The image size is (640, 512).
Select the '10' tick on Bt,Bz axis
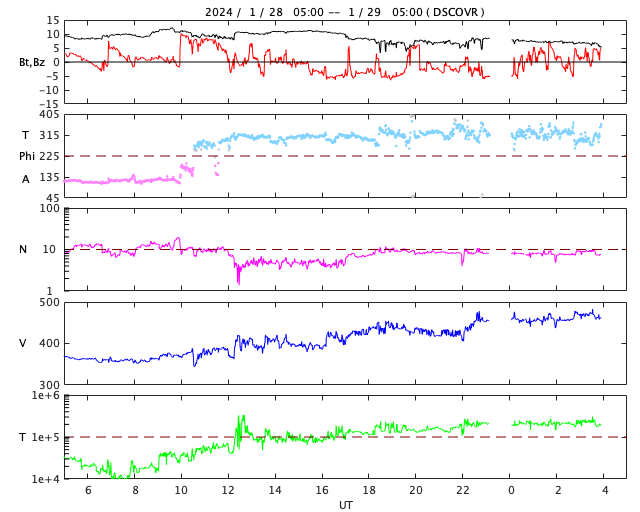coord(53,34)
